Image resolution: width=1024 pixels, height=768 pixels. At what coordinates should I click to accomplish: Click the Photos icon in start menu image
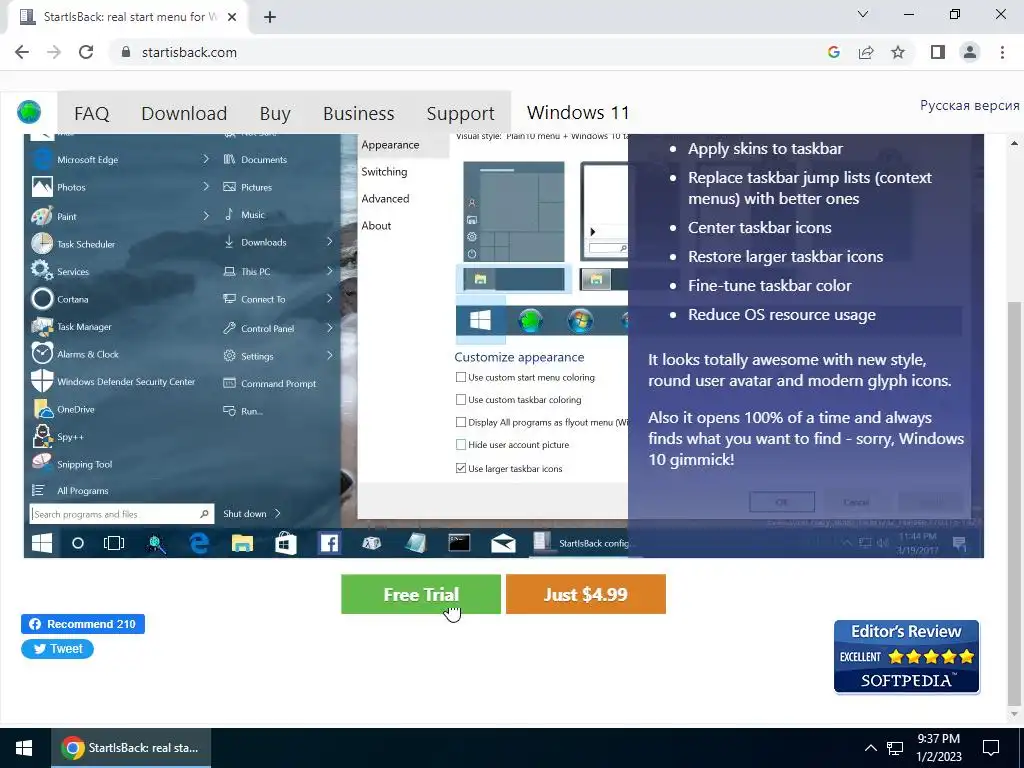[x=42, y=187]
